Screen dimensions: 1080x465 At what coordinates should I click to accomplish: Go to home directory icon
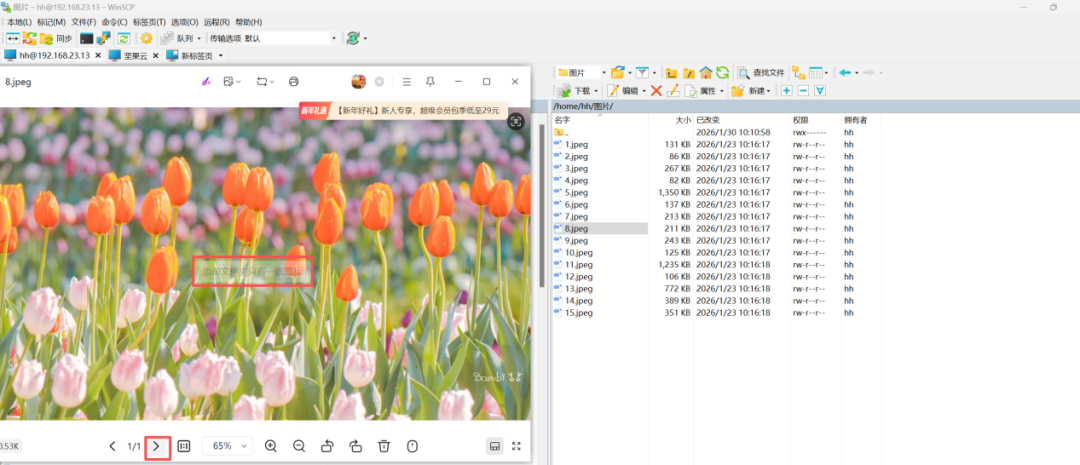705,72
